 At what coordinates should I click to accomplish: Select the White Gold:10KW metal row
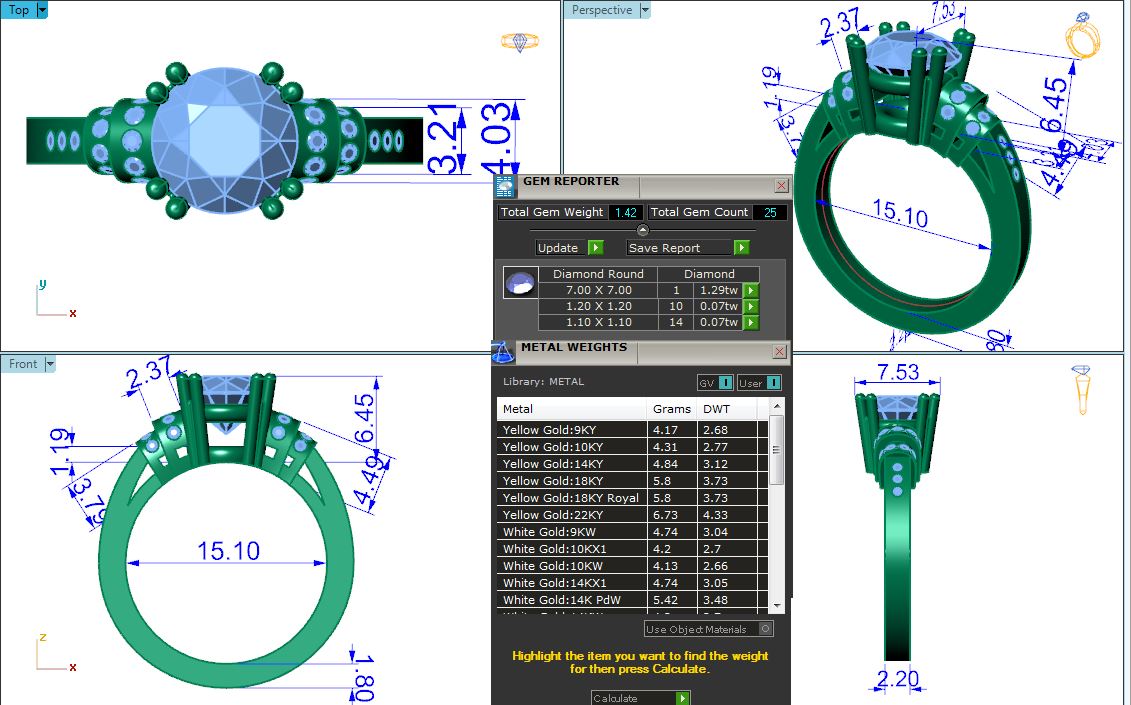point(571,566)
